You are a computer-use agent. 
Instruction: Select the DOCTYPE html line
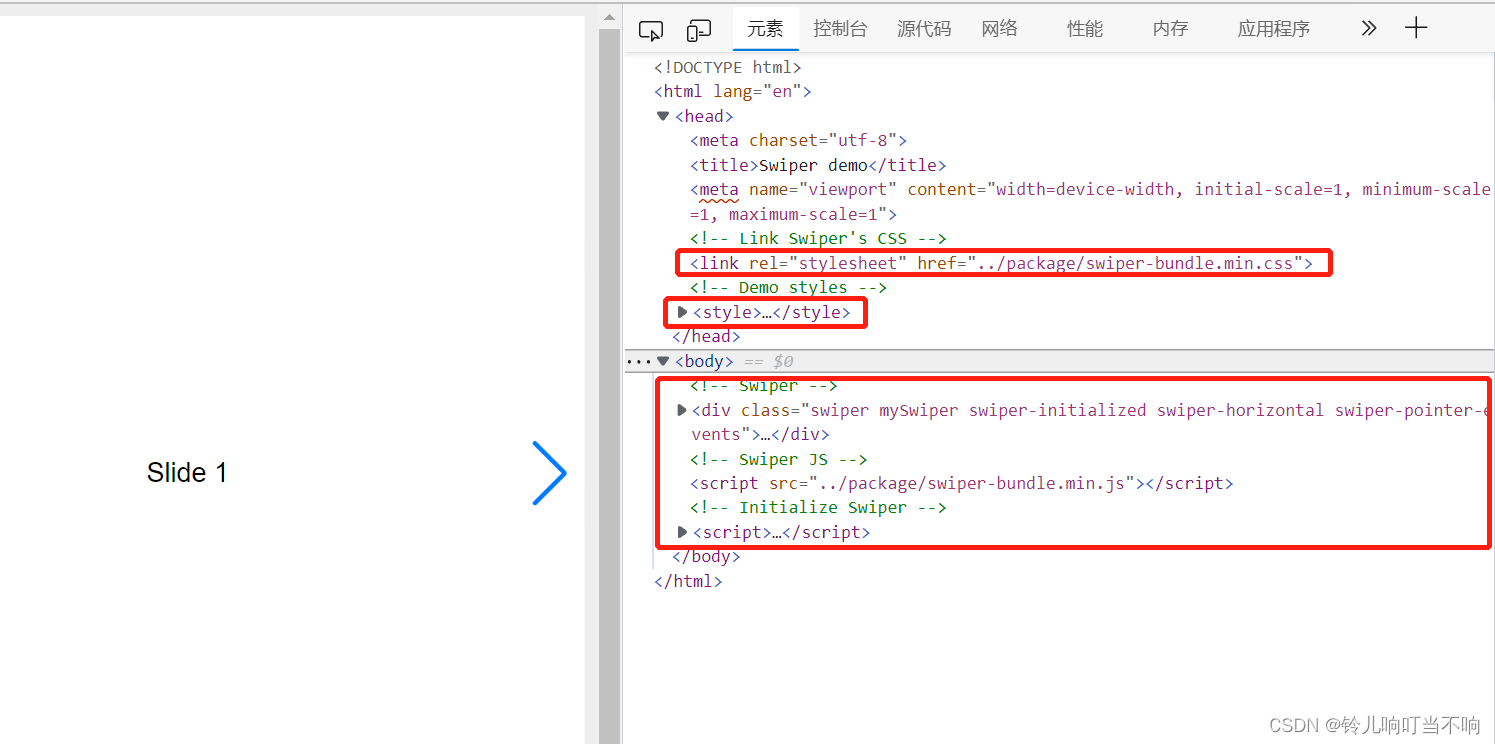[728, 67]
